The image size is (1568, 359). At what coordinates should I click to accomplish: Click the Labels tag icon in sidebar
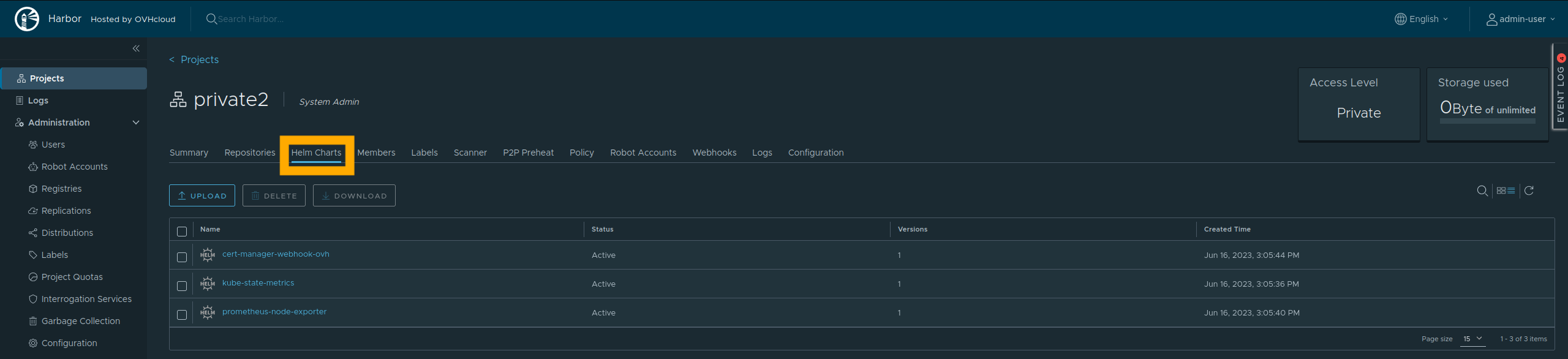tap(33, 255)
